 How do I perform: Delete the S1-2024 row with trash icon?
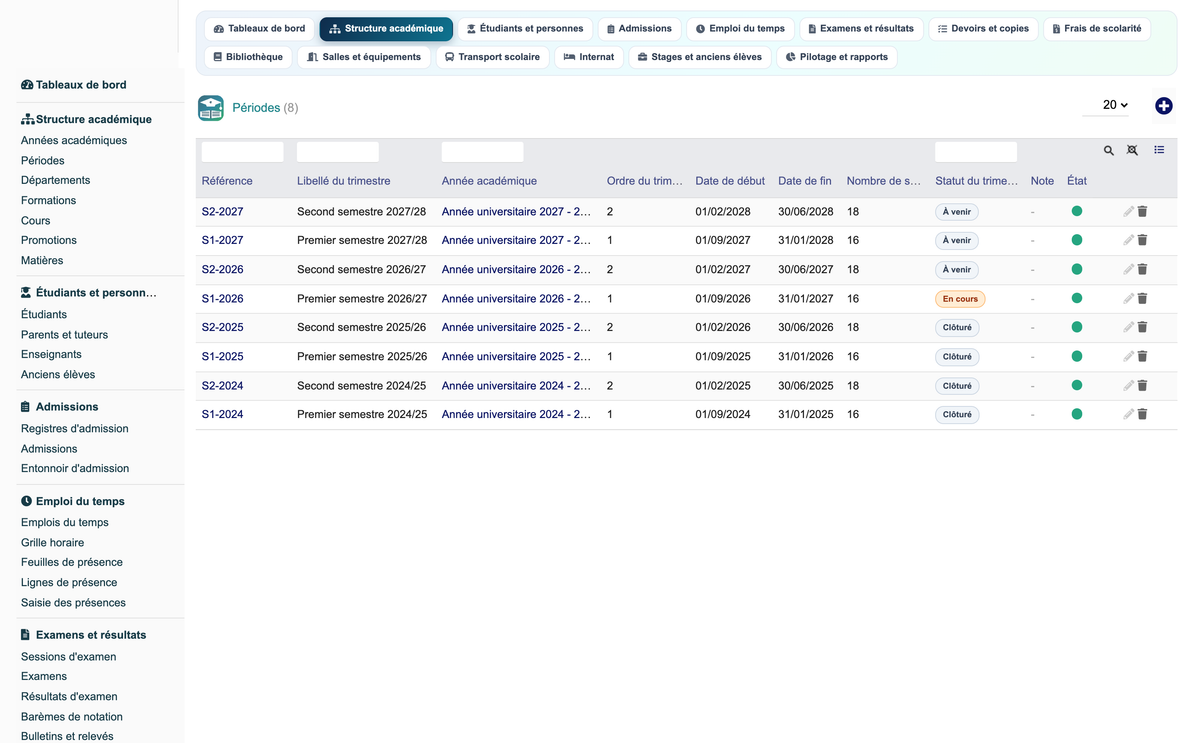click(x=1142, y=414)
